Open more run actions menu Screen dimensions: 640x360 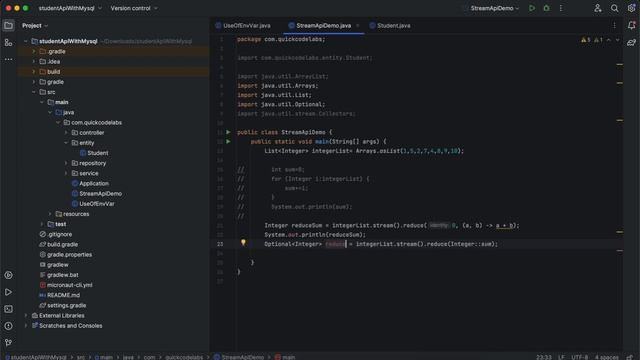561,8
